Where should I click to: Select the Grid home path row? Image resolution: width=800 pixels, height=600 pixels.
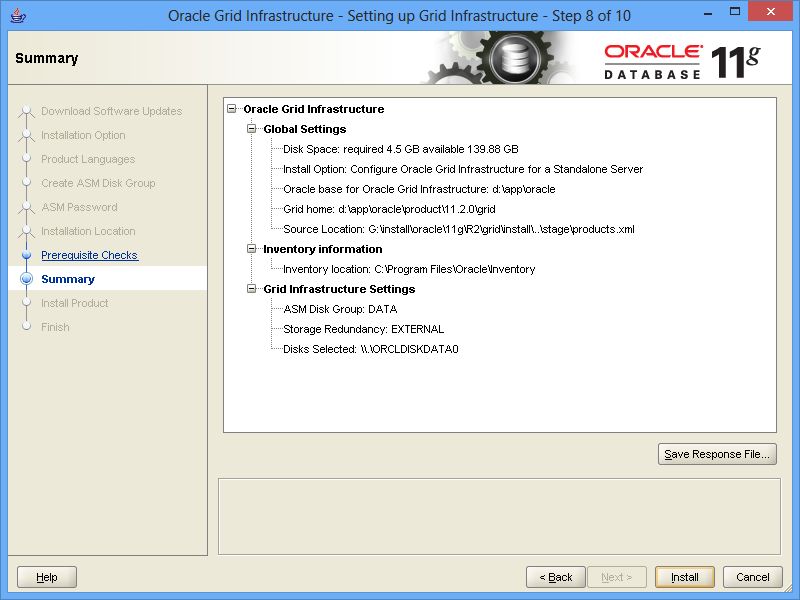[389, 209]
